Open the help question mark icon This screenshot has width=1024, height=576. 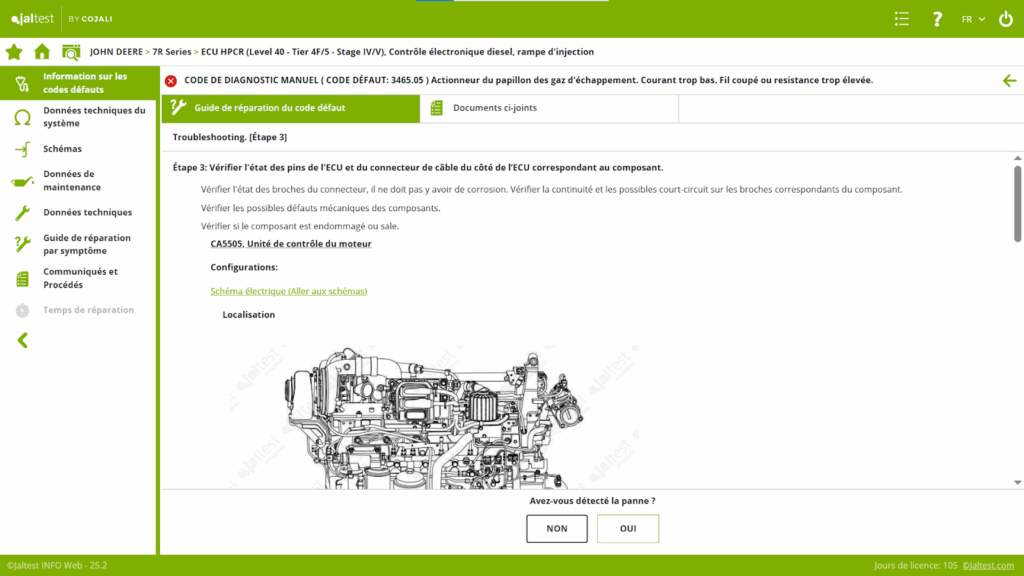[x=937, y=19]
